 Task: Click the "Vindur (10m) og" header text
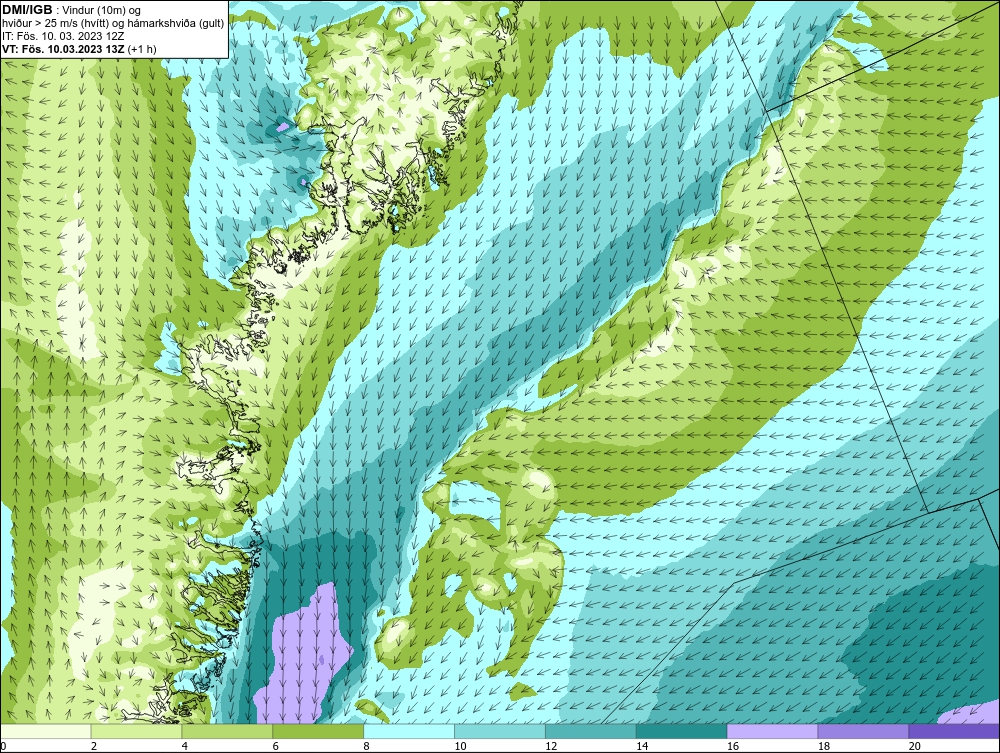click(103, 10)
